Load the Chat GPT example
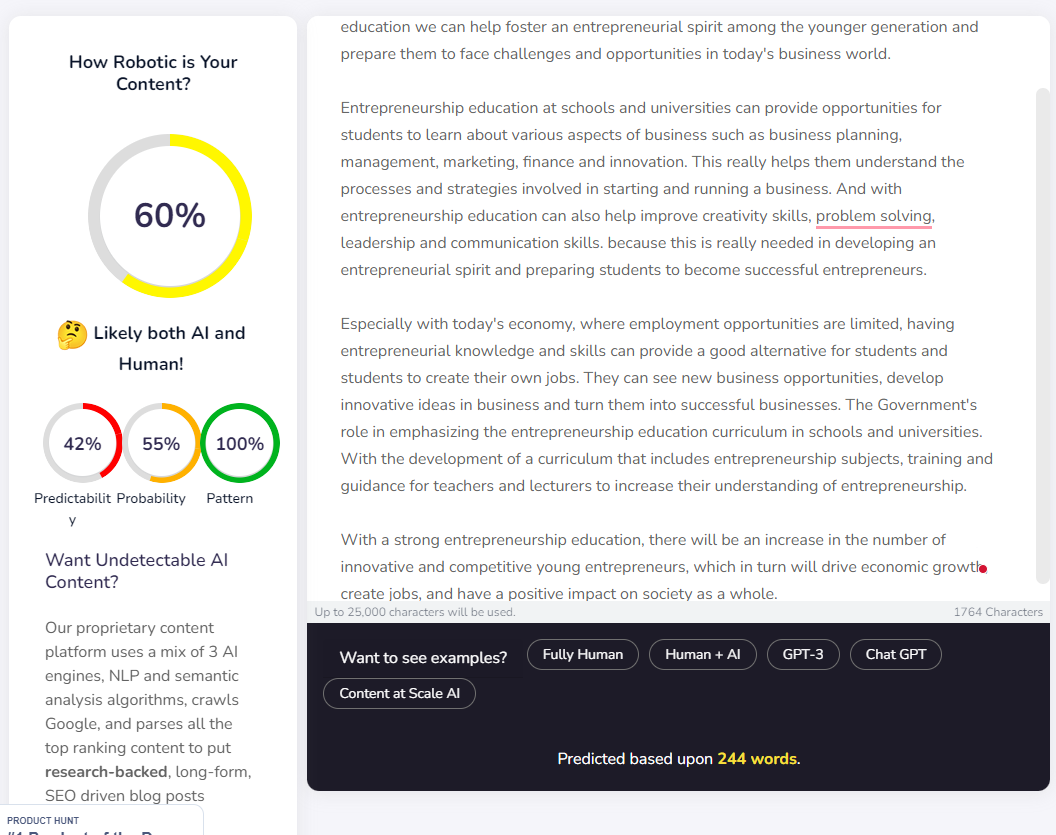 tap(896, 655)
